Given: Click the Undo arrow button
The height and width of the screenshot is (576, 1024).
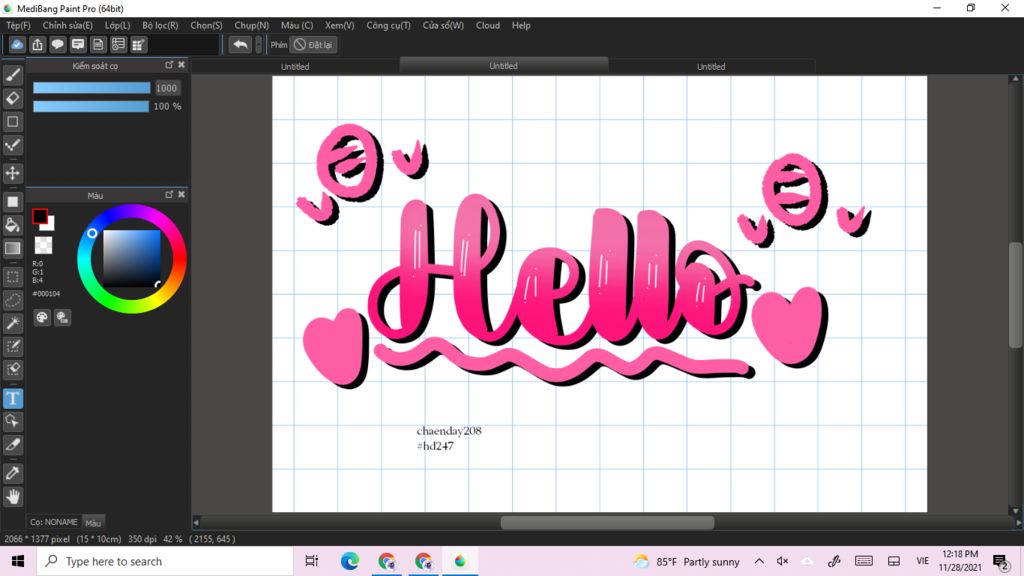Looking at the screenshot, I should [x=240, y=44].
